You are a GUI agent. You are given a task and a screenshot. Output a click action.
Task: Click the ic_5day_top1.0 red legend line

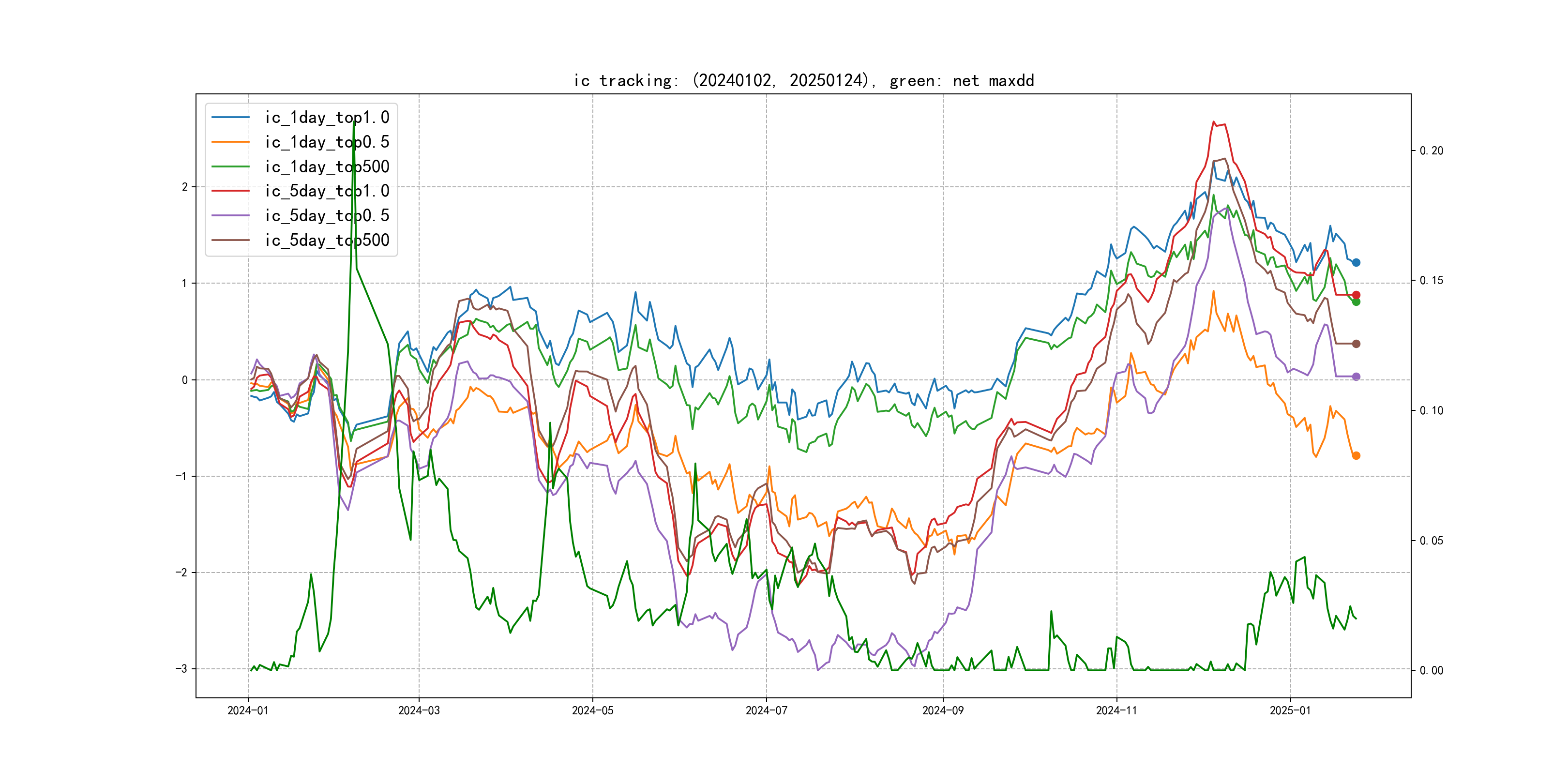[230, 191]
